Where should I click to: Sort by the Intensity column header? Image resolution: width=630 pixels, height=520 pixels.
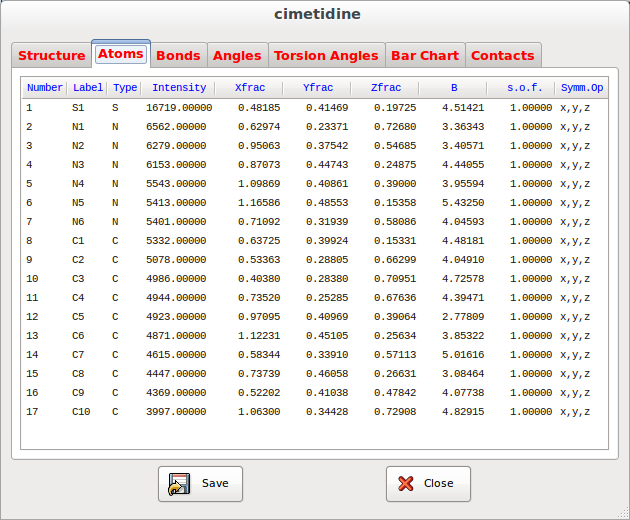179,88
